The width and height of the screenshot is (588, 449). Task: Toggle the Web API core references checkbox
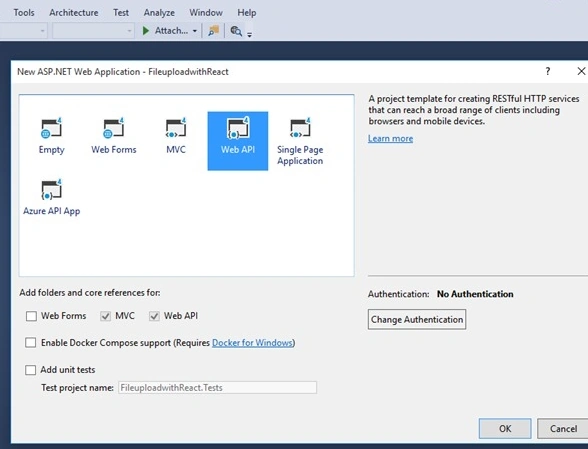point(154,316)
